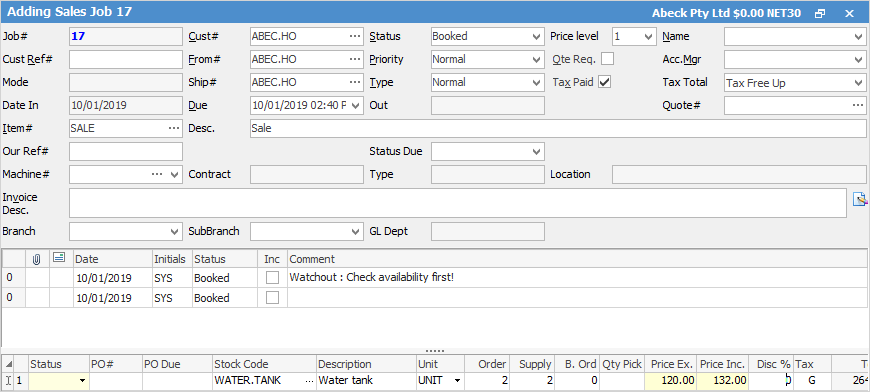Click the paperclip attachment column header

37,259
